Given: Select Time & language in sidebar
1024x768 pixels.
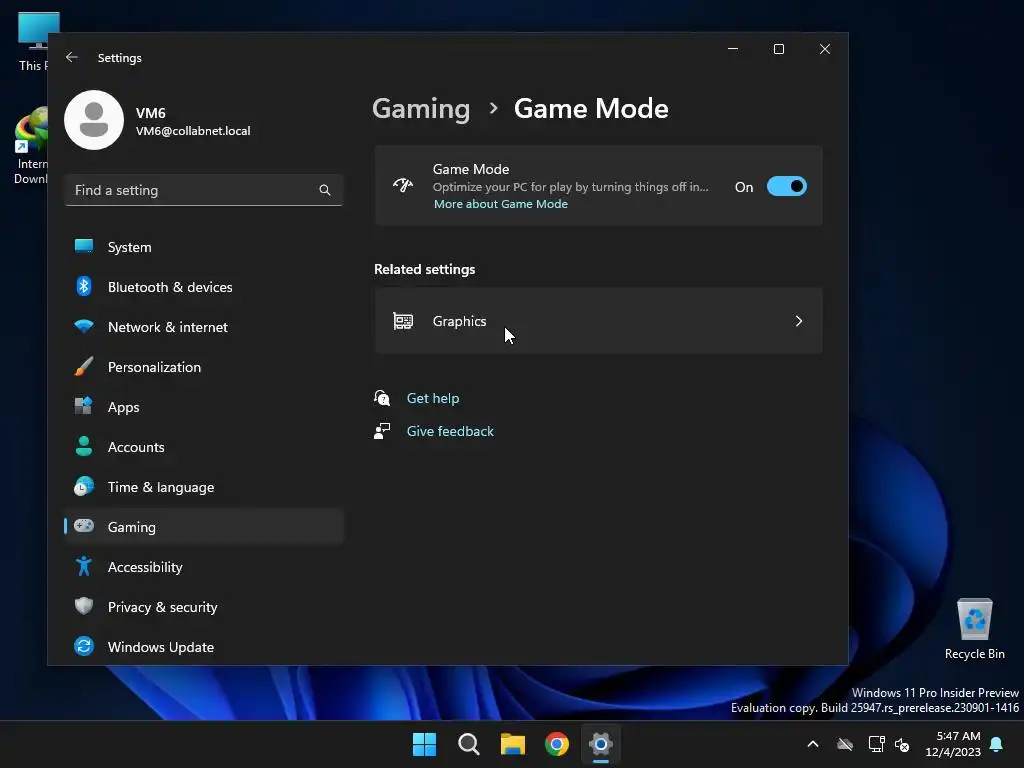Looking at the screenshot, I should pos(204,487).
